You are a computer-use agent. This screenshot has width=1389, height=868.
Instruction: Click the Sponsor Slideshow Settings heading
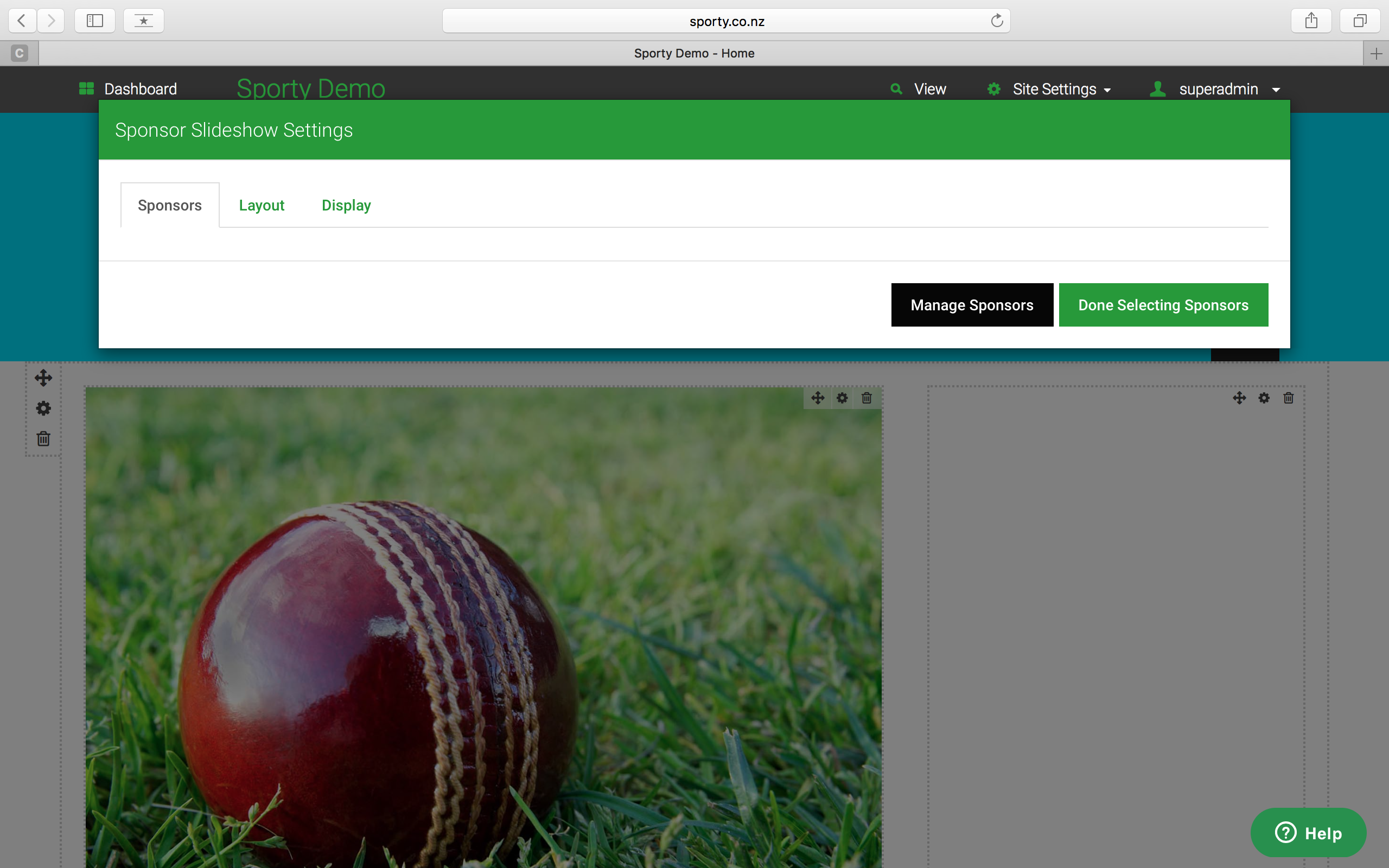tap(234, 130)
